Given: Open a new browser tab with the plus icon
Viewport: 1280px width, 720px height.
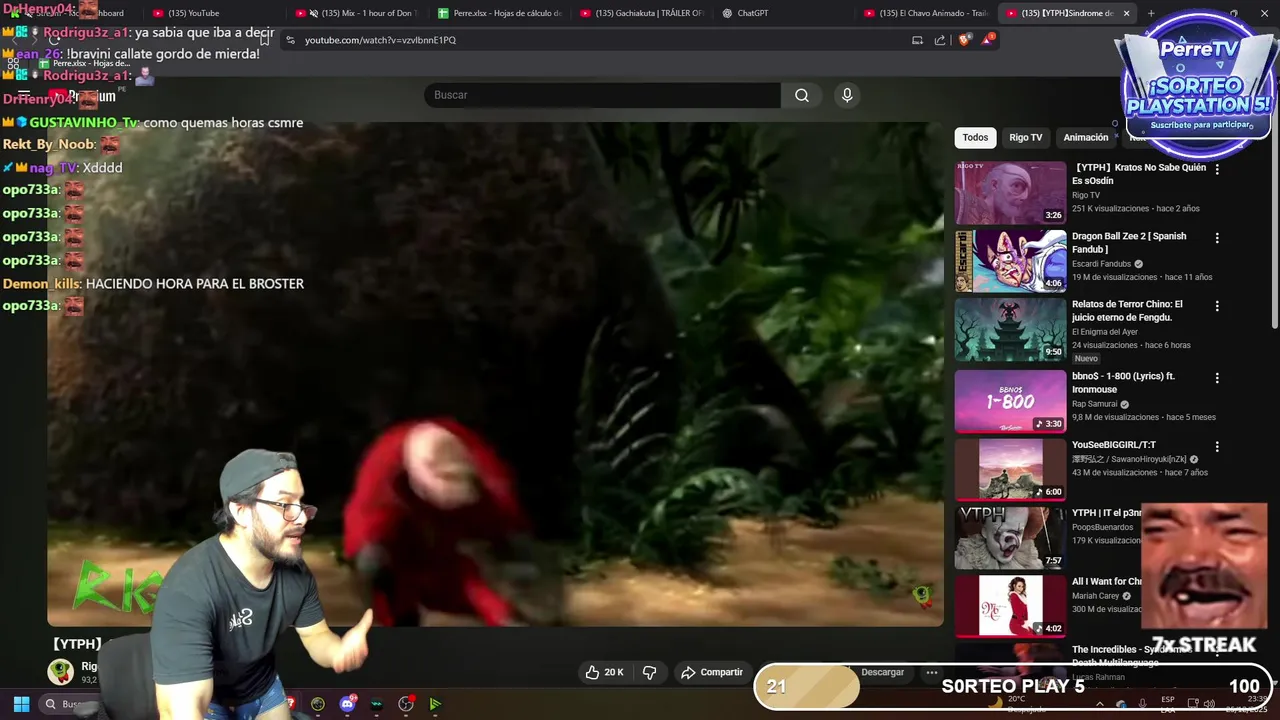Looking at the screenshot, I should [x=1150, y=13].
